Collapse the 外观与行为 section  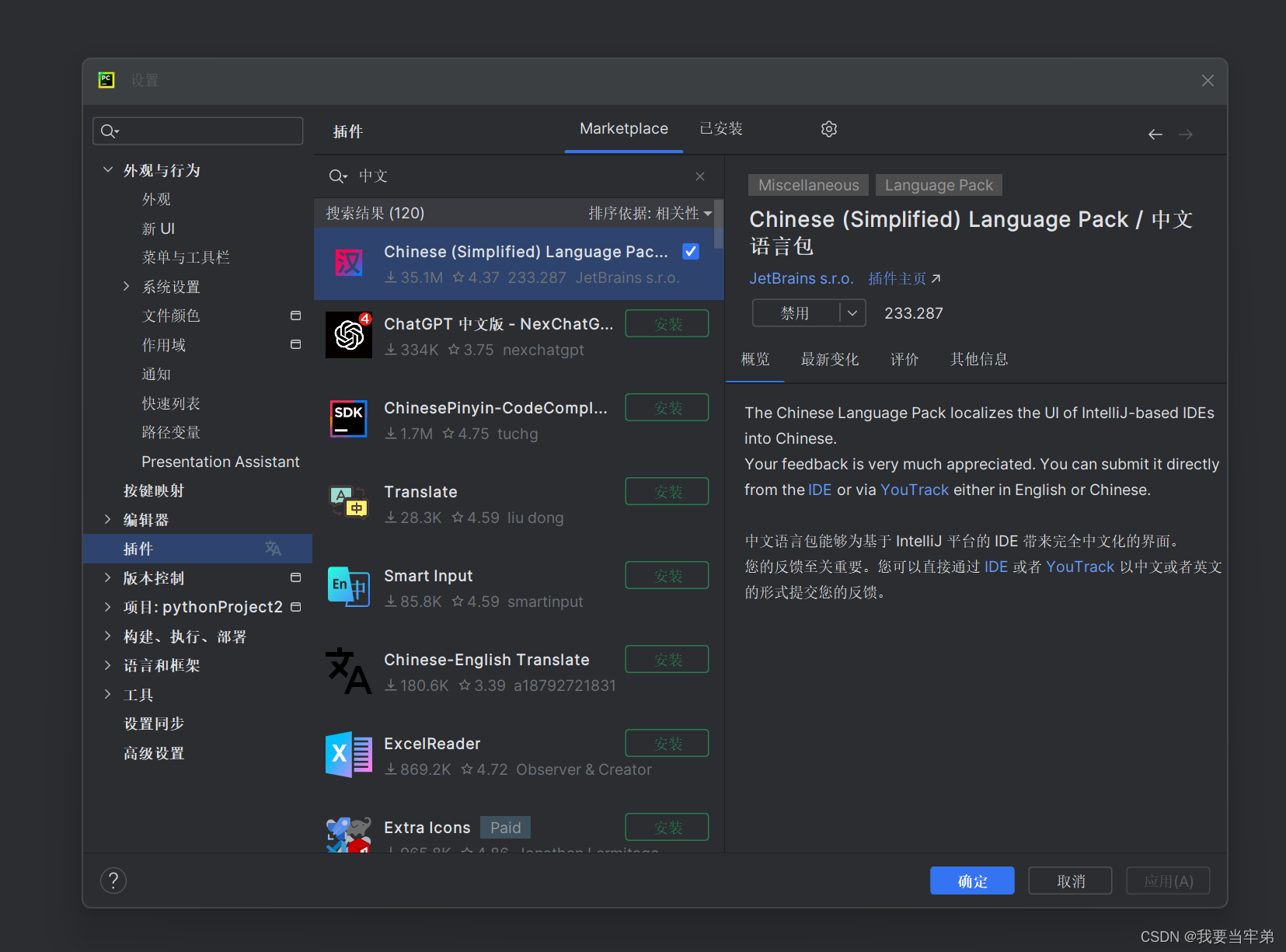pyautogui.click(x=108, y=169)
